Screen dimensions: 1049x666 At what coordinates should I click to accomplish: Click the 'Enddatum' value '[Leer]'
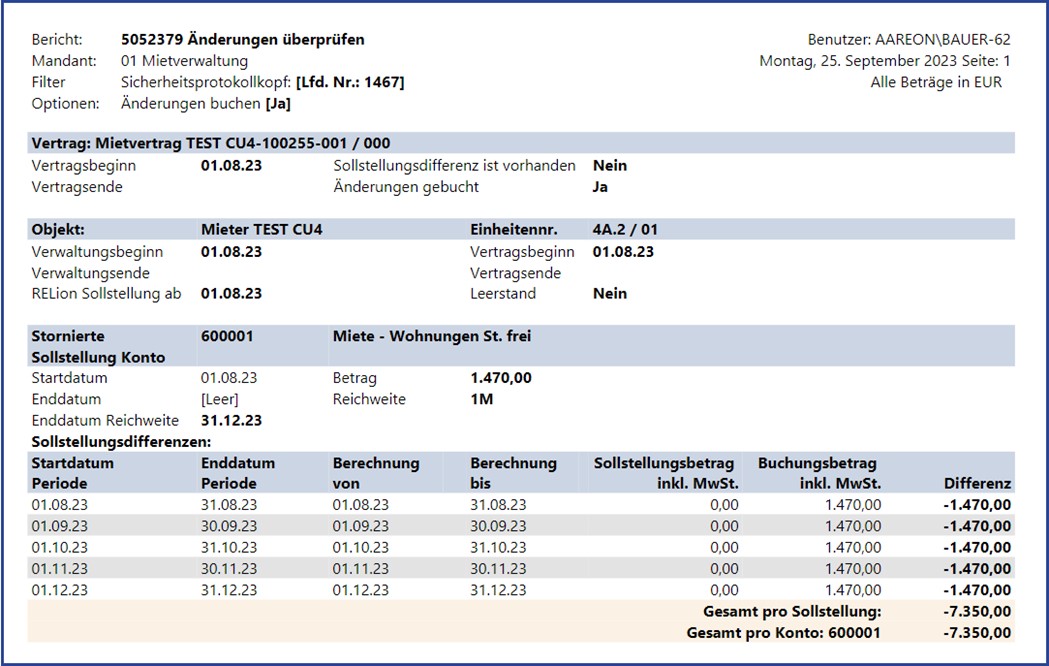click(x=220, y=400)
